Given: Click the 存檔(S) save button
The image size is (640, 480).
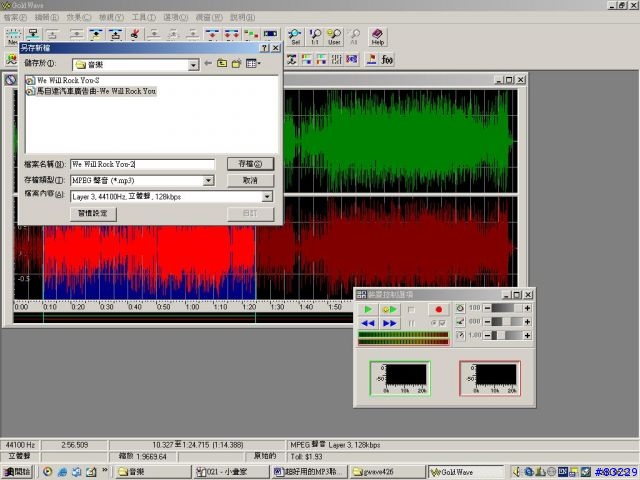Looking at the screenshot, I should pos(250,164).
